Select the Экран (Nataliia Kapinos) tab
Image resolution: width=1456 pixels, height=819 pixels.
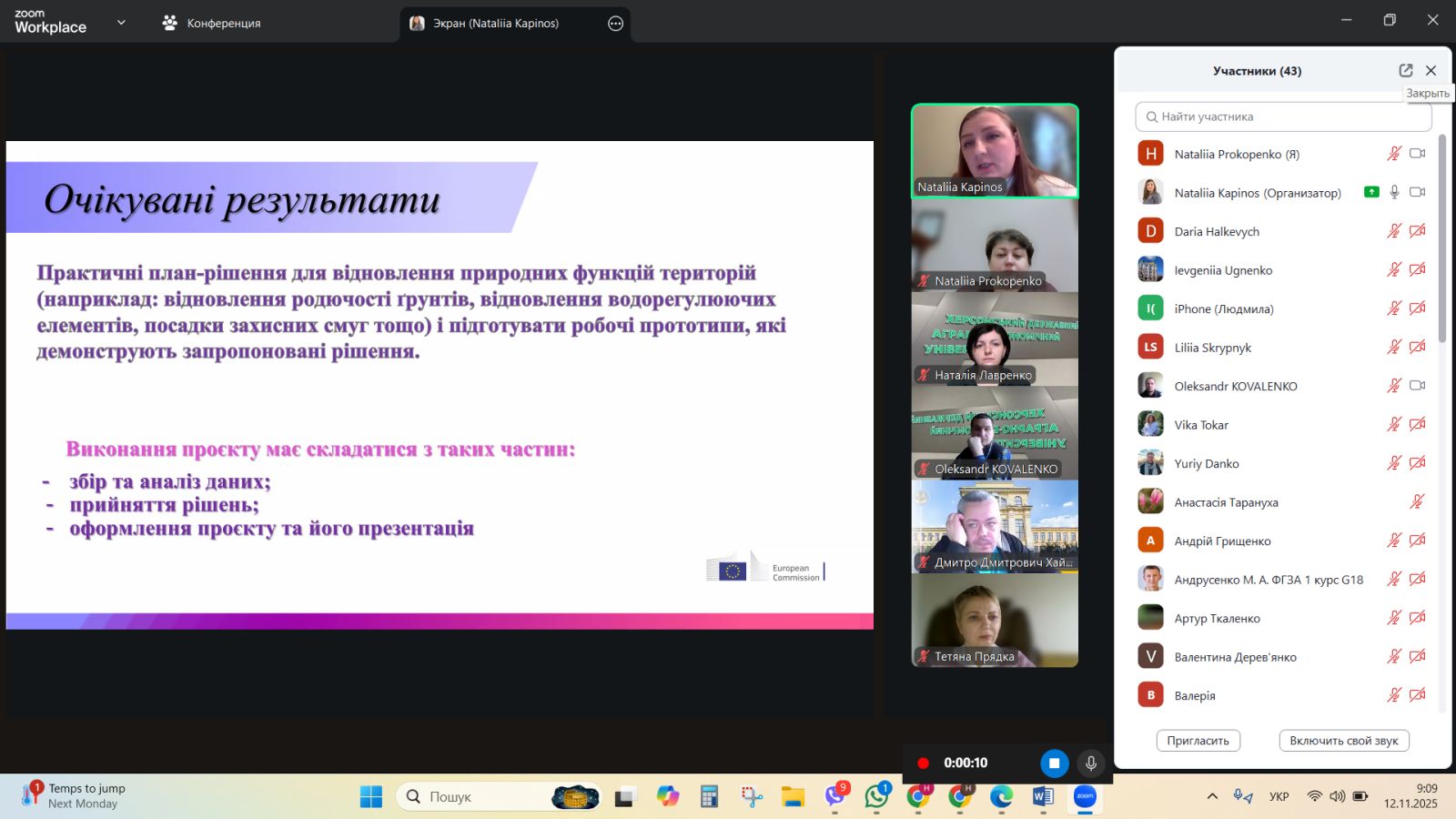[496, 24]
